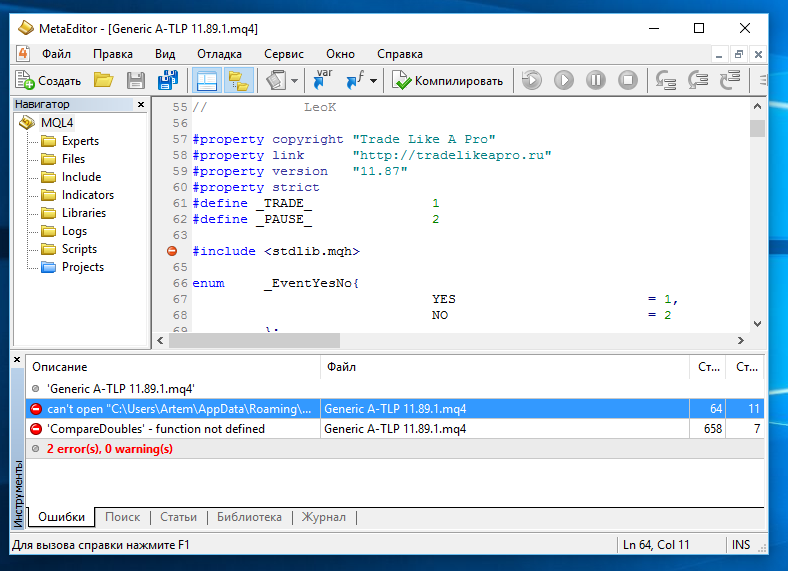Pause debugging with the pause icon
Image resolution: width=788 pixels, height=571 pixels.
(x=596, y=80)
